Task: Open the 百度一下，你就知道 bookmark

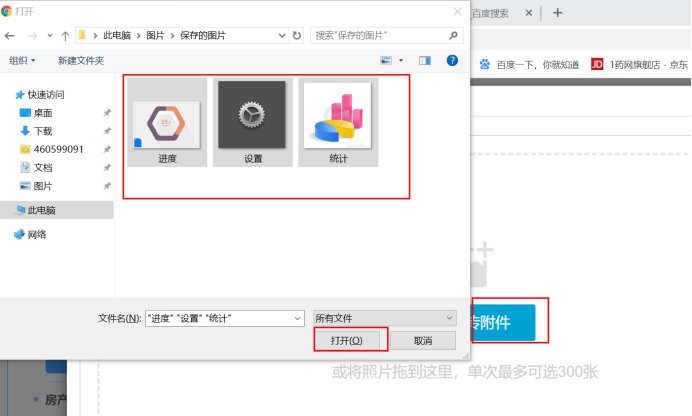Action: tap(530, 65)
